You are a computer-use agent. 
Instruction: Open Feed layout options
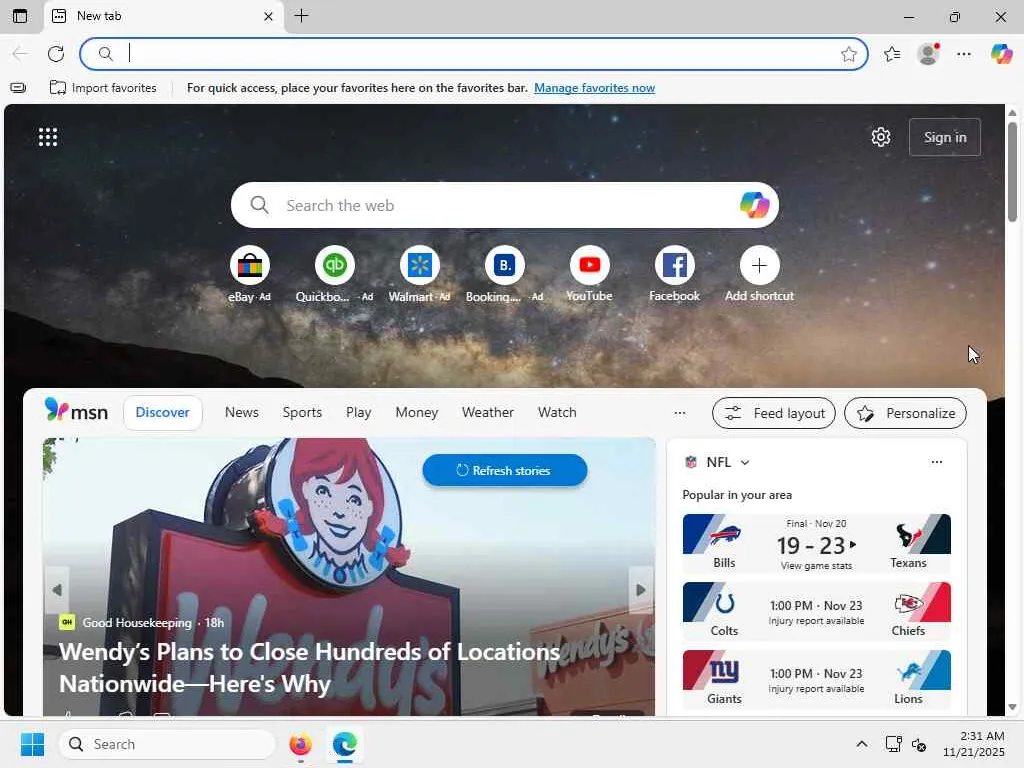click(x=774, y=413)
